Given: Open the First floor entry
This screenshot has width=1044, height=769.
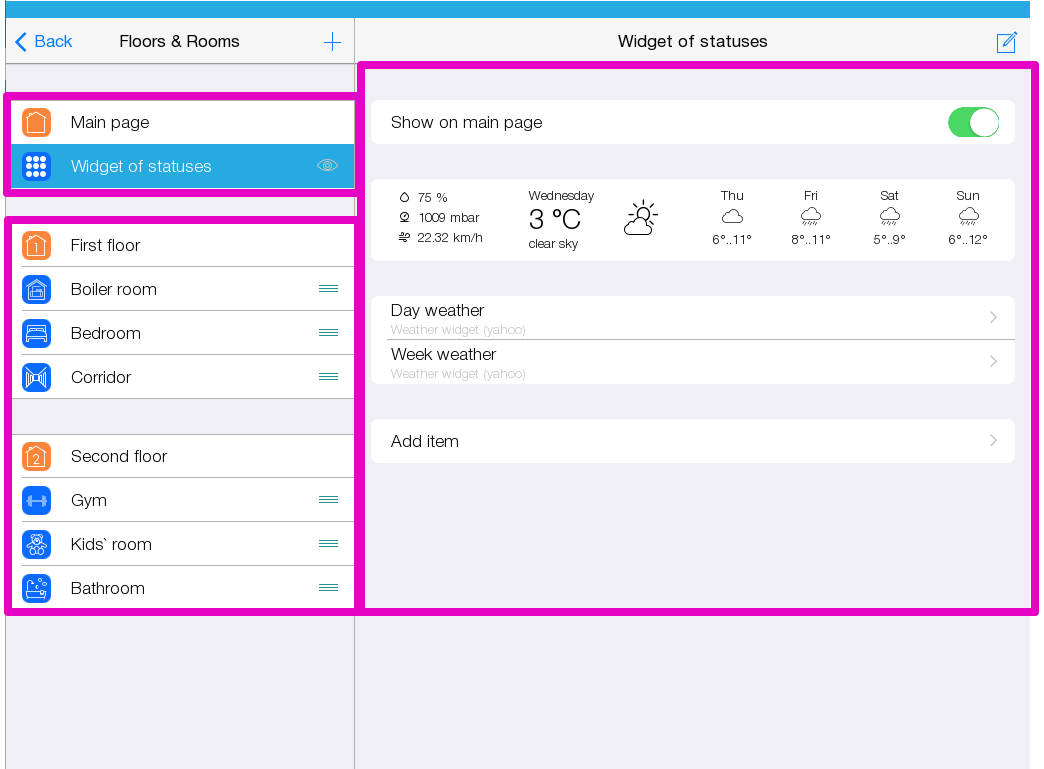Looking at the screenshot, I should point(105,245).
